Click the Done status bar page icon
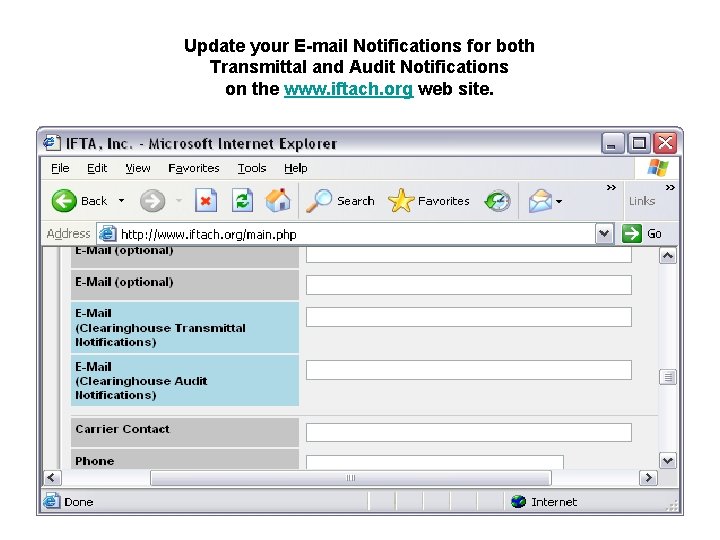This screenshot has width=720, height=540. pos(51,501)
